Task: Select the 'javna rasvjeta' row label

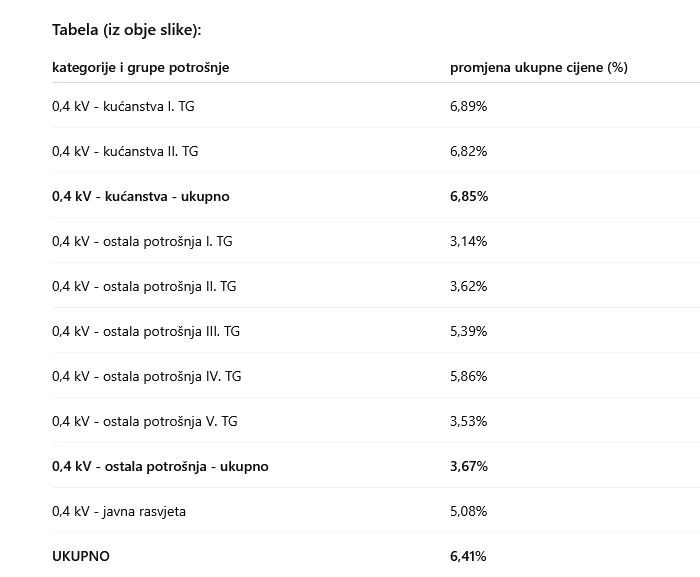Action: pyautogui.click(x=119, y=511)
